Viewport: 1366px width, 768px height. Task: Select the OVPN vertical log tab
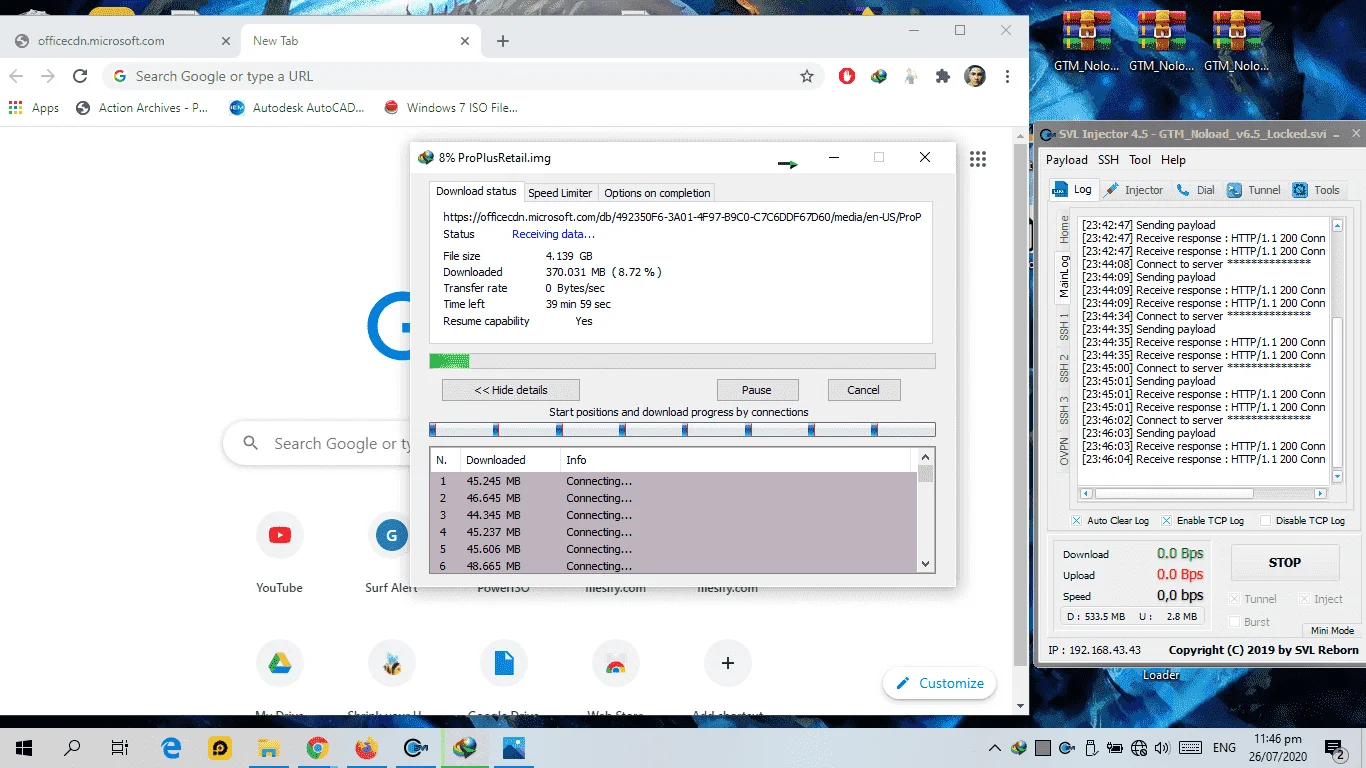[1064, 451]
